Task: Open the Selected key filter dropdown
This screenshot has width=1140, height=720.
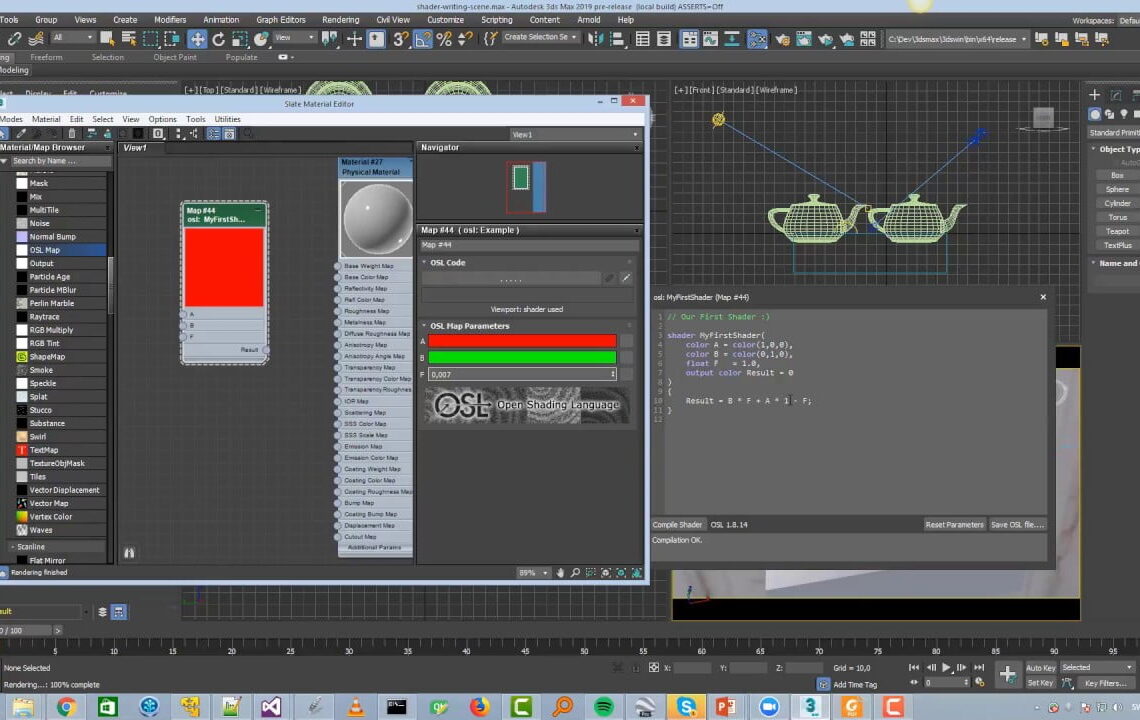Action: [x=1096, y=668]
